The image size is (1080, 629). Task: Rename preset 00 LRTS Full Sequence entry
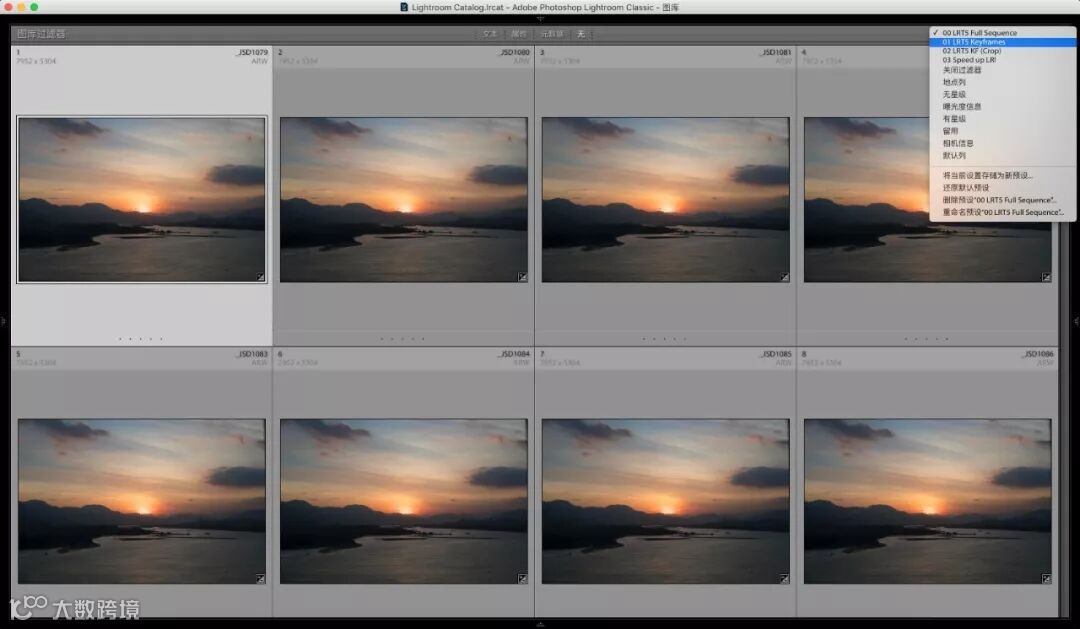1003,212
